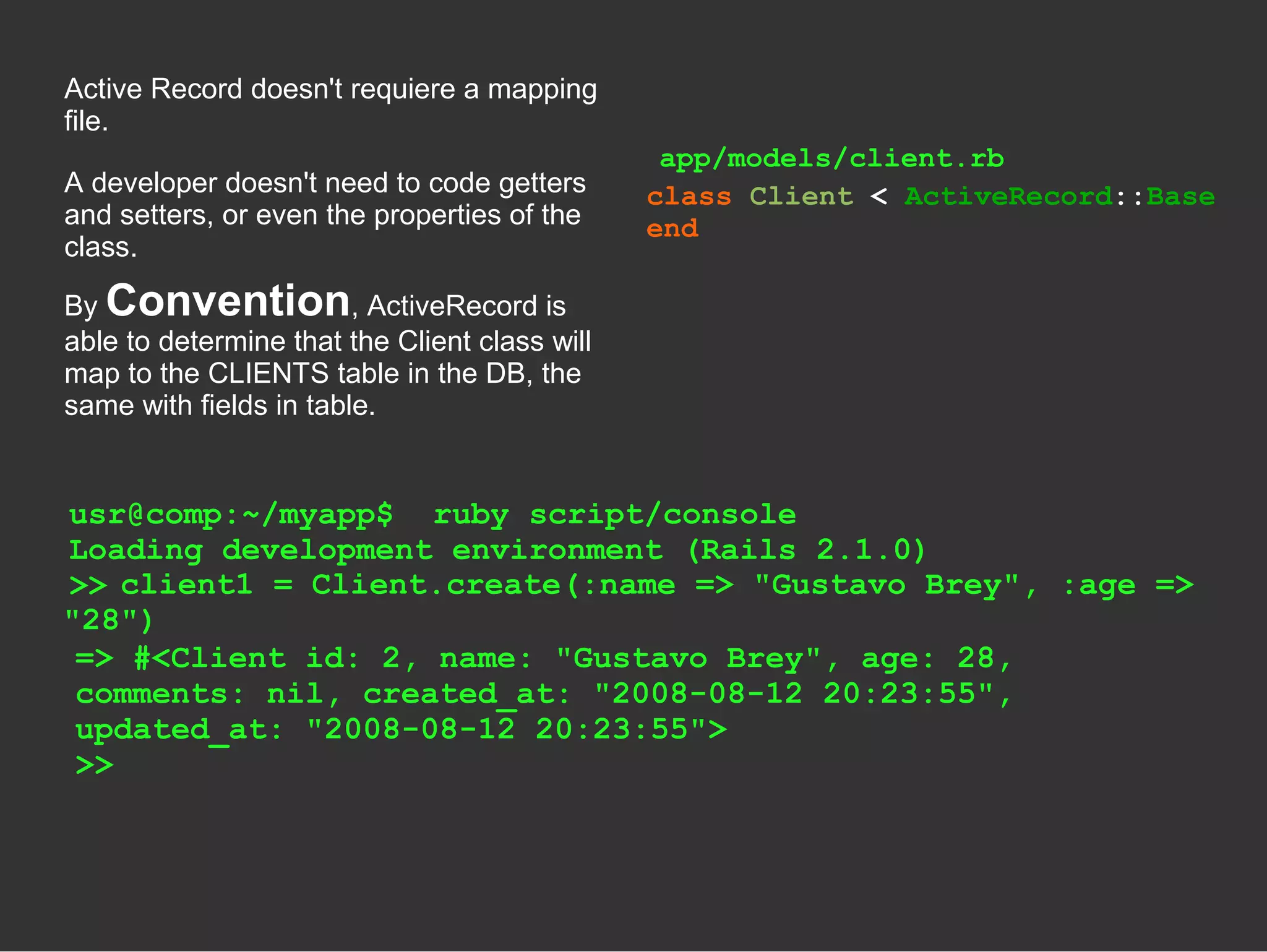Click the 'Client' class name in the code

pyautogui.click(x=801, y=197)
